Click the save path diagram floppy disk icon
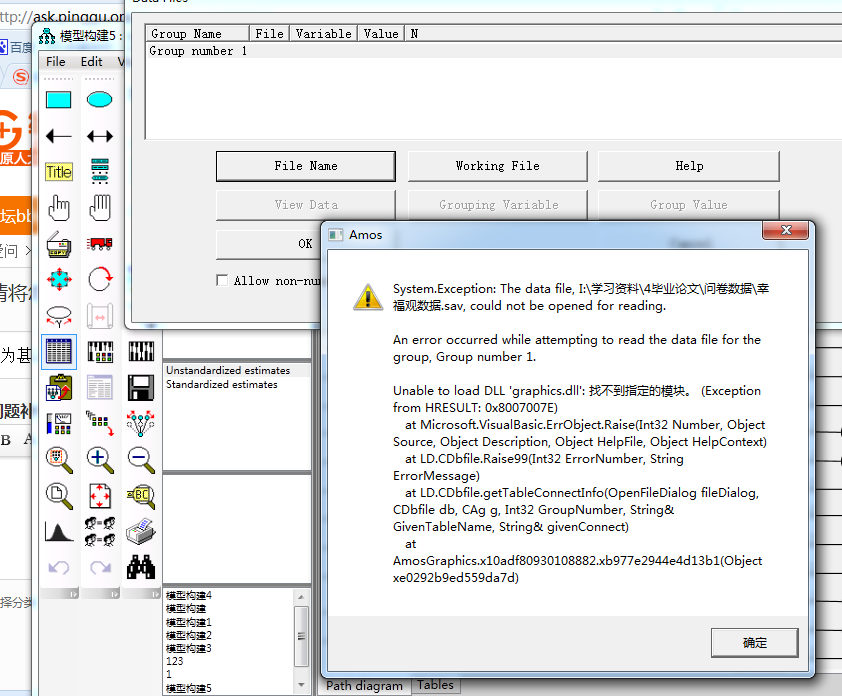 pyautogui.click(x=141, y=388)
